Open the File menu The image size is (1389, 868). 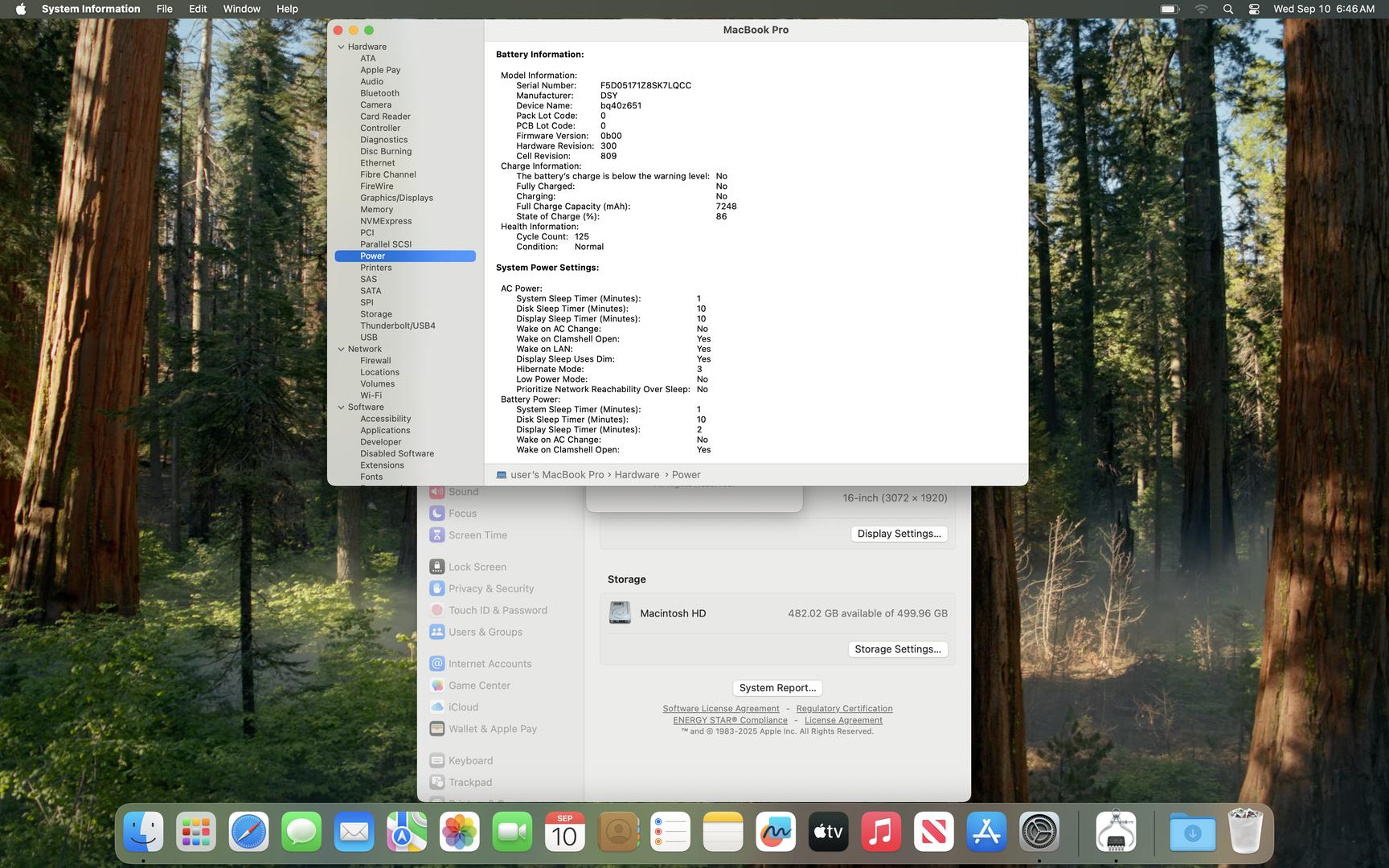164,9
